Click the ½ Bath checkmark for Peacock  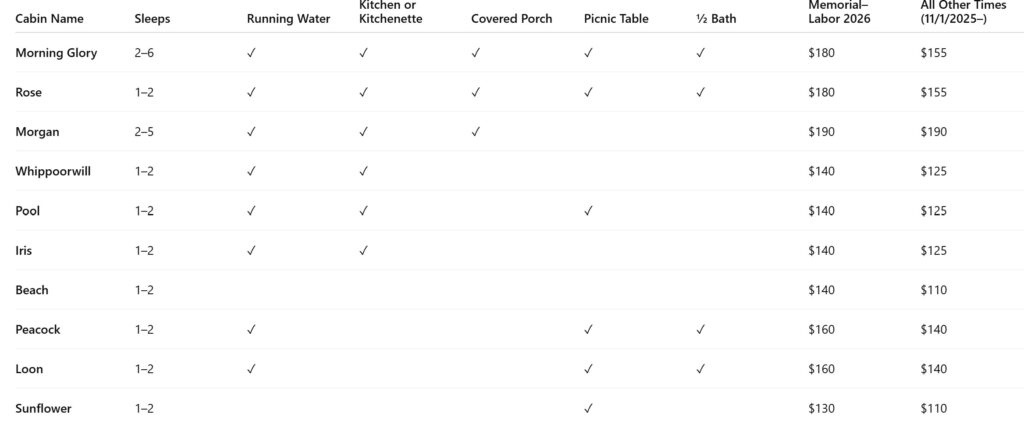(701, 329)
